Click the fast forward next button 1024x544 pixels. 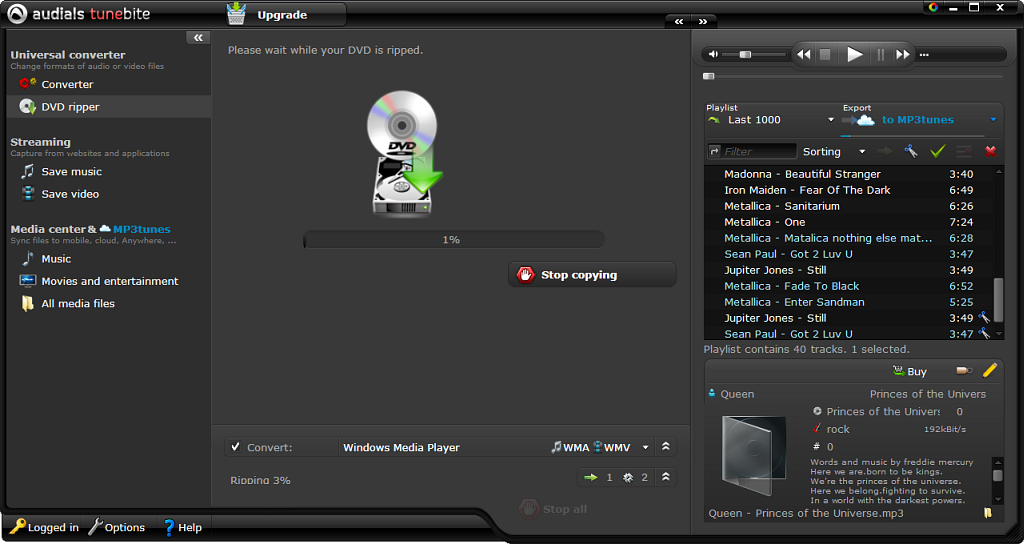pyautogui.click(x=903, y=55)
